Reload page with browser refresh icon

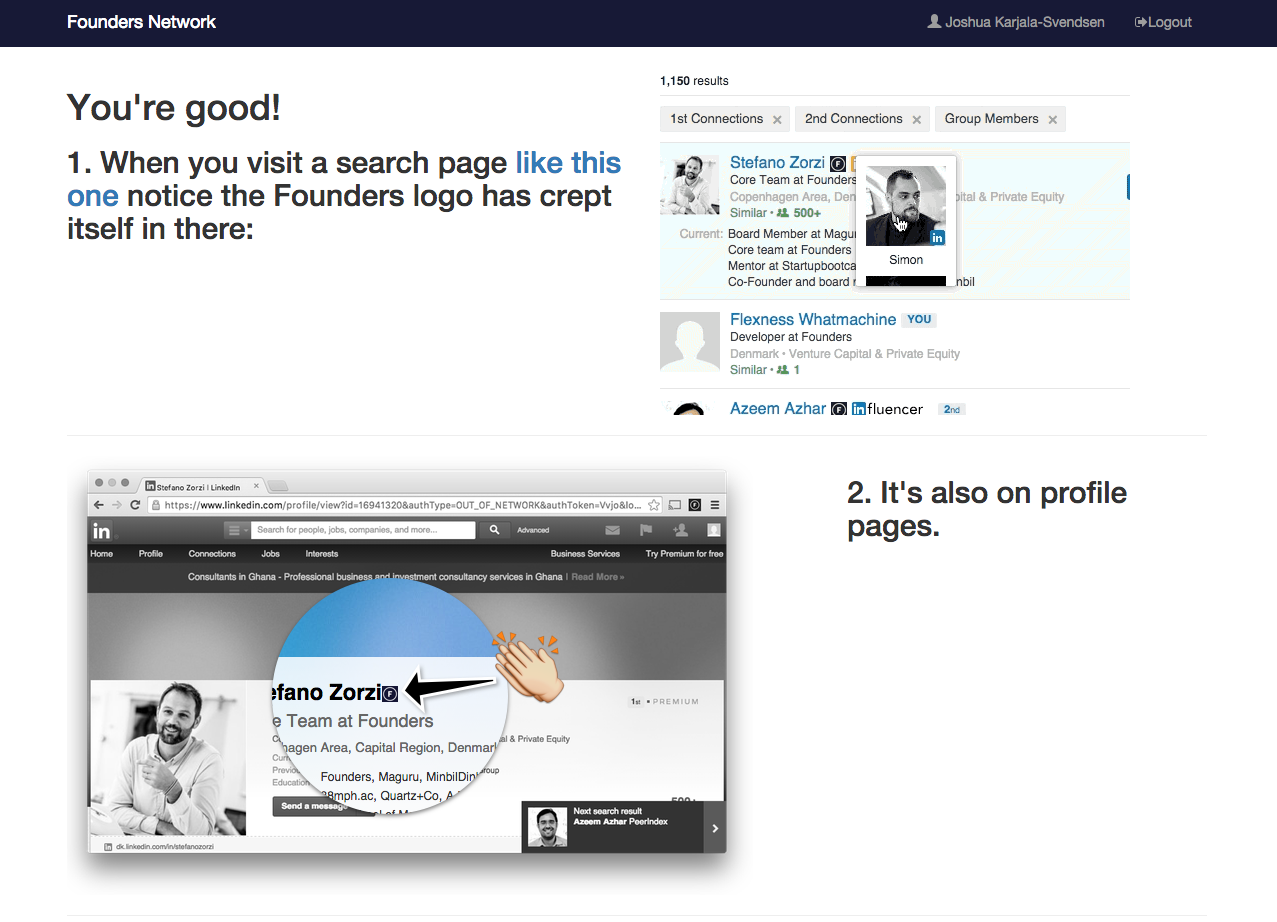135,505
